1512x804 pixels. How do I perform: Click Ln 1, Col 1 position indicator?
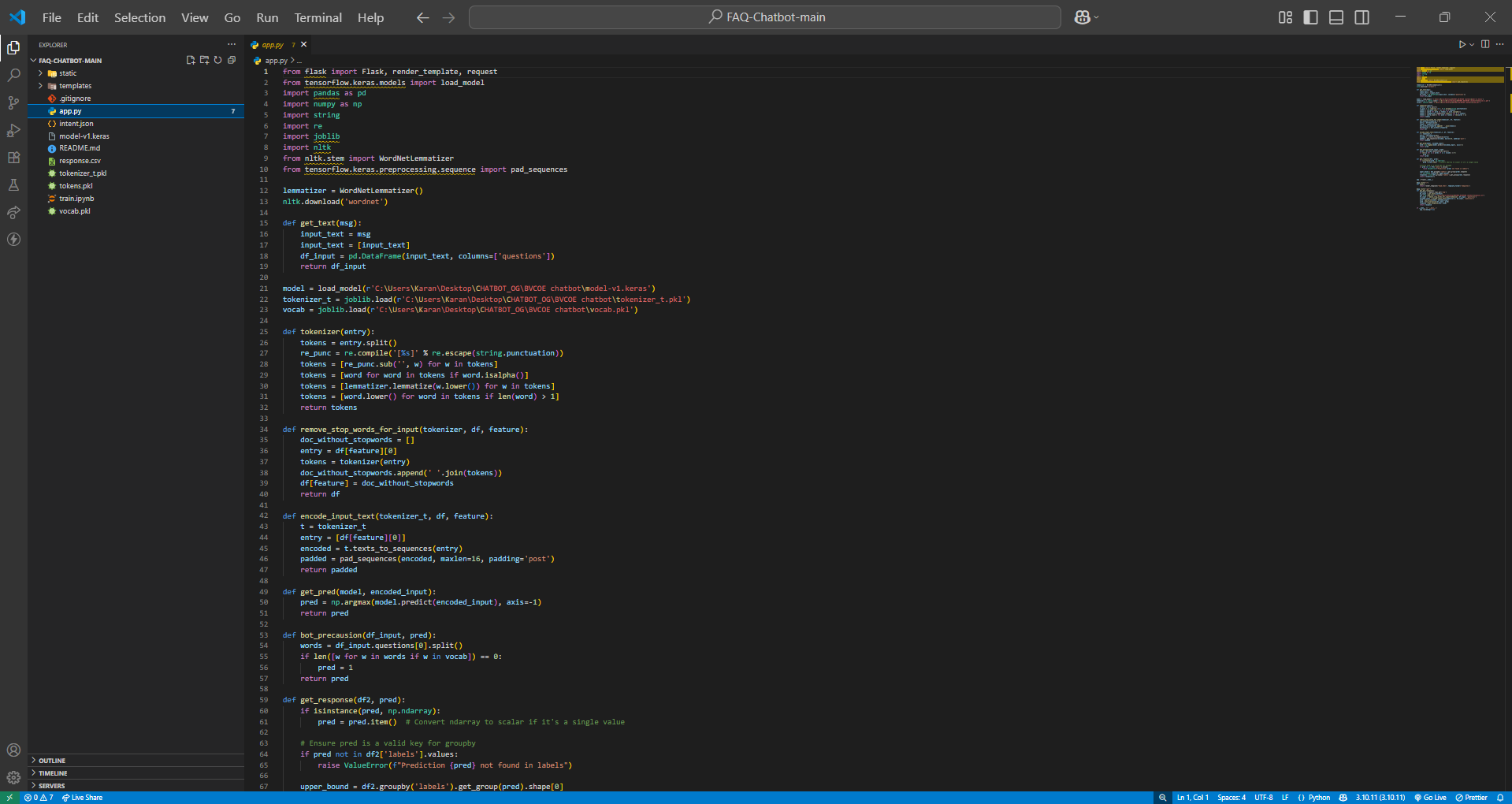[1192, 798]
